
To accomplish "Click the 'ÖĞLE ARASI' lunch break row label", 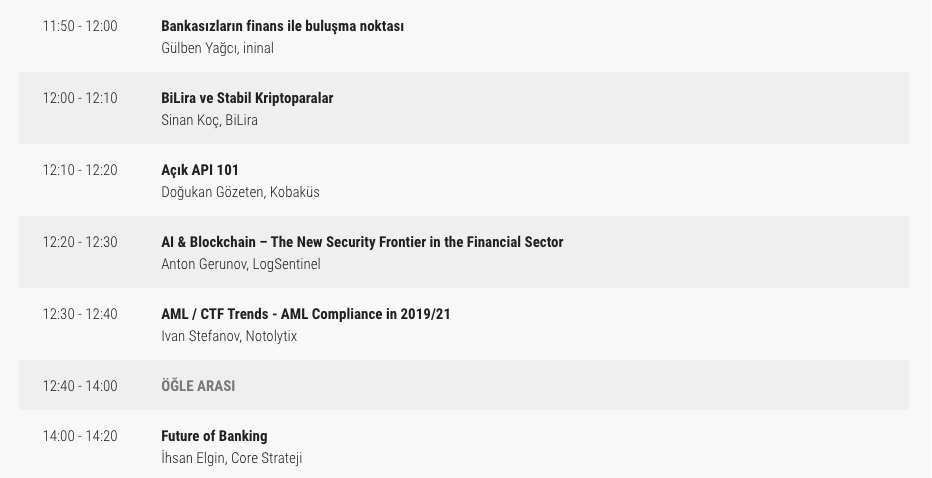I will point(198,386).
